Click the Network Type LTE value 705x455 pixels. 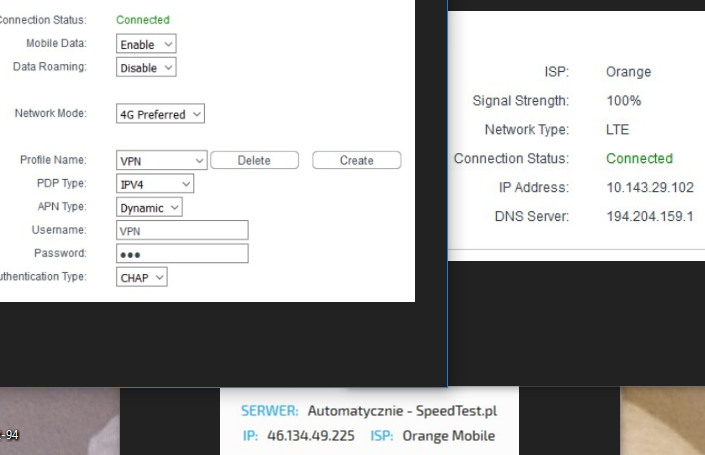tap(617, 130)
